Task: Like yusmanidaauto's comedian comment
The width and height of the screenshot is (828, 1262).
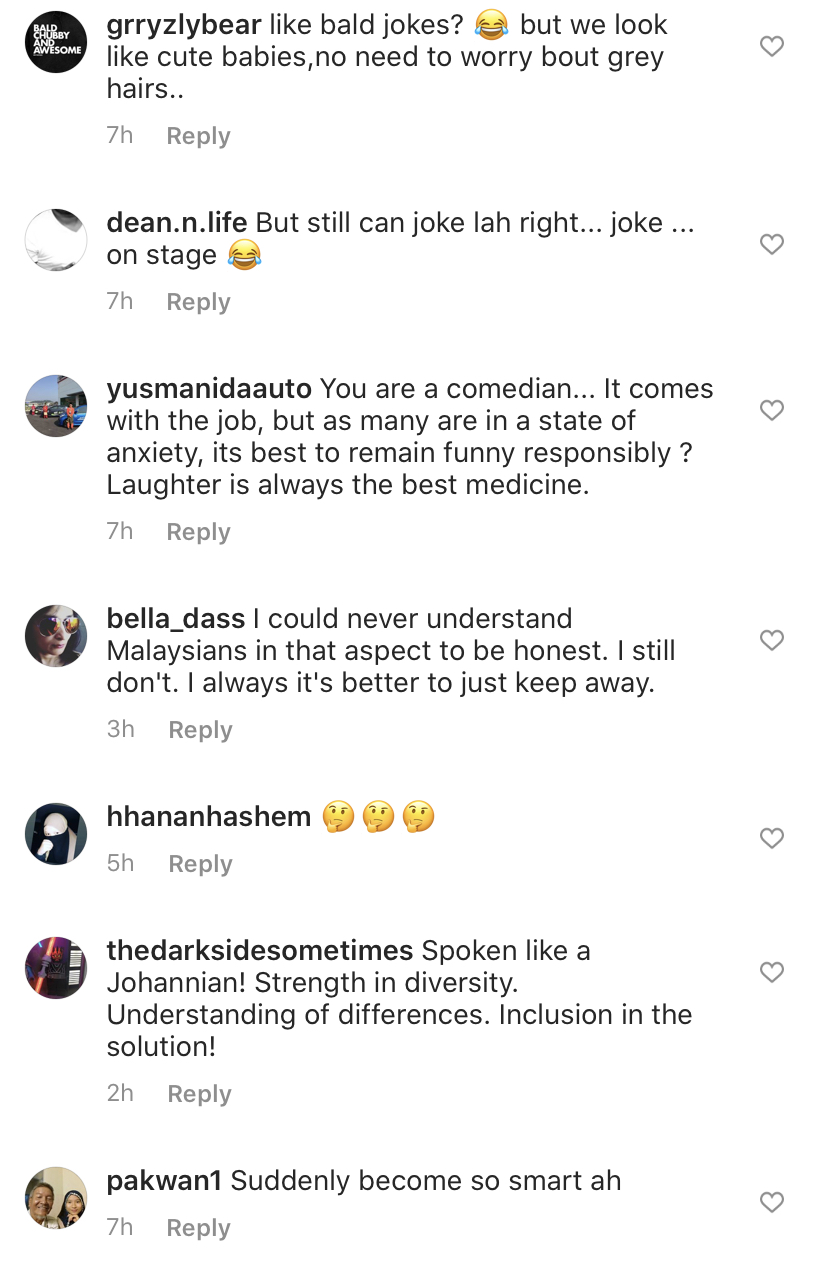Action: [772, 410]
